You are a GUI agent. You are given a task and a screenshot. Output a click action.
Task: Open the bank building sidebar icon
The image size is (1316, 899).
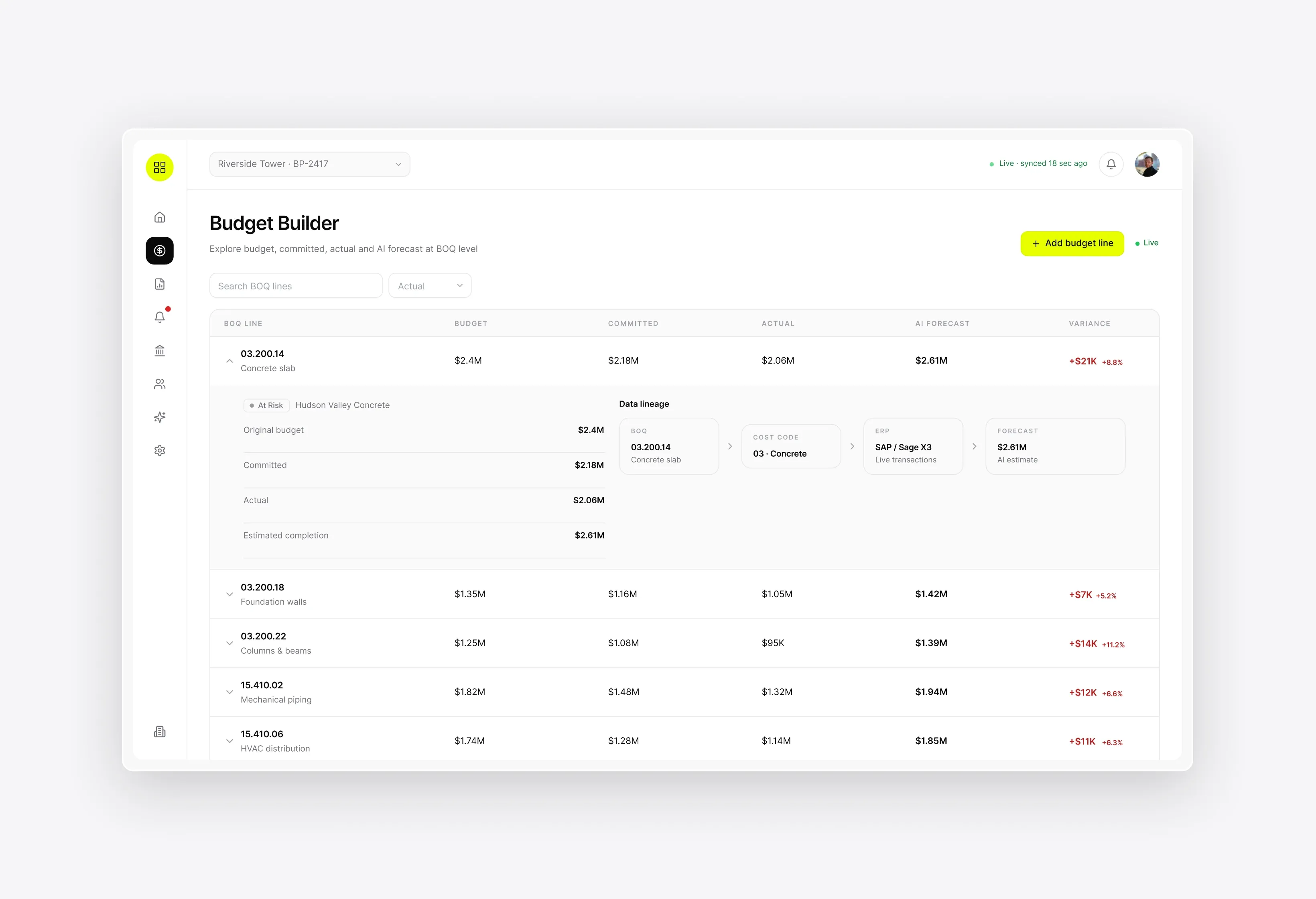pos(160,351)
